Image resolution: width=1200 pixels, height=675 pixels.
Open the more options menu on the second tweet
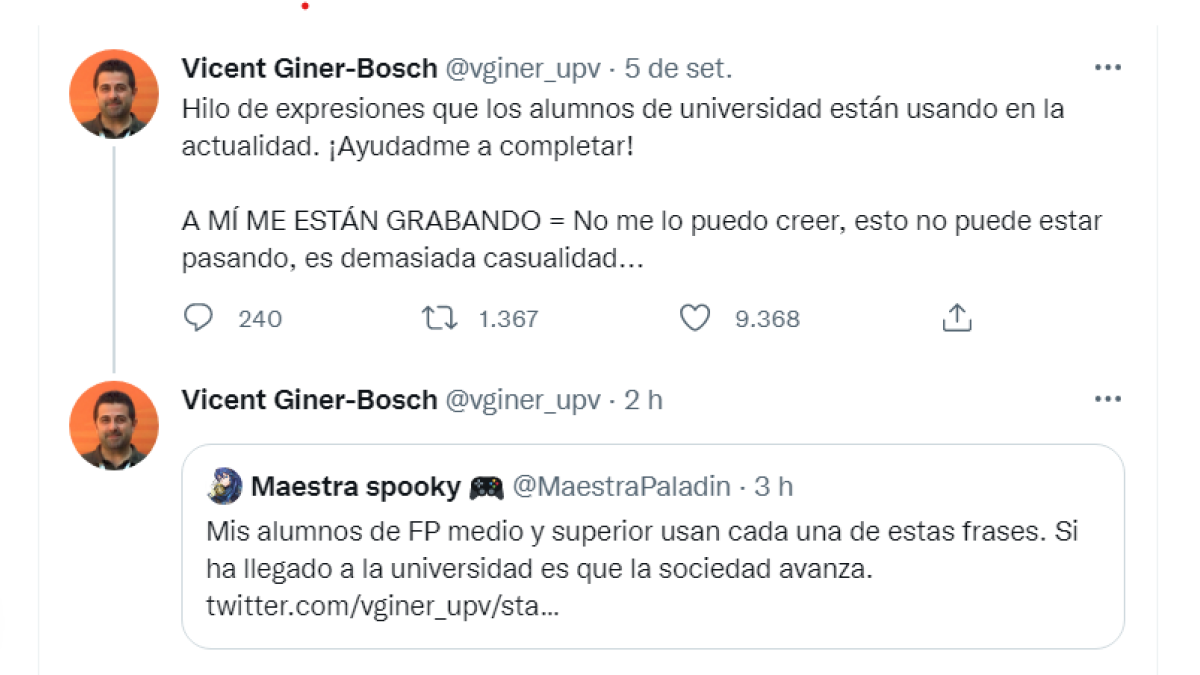pos(1107,398)
